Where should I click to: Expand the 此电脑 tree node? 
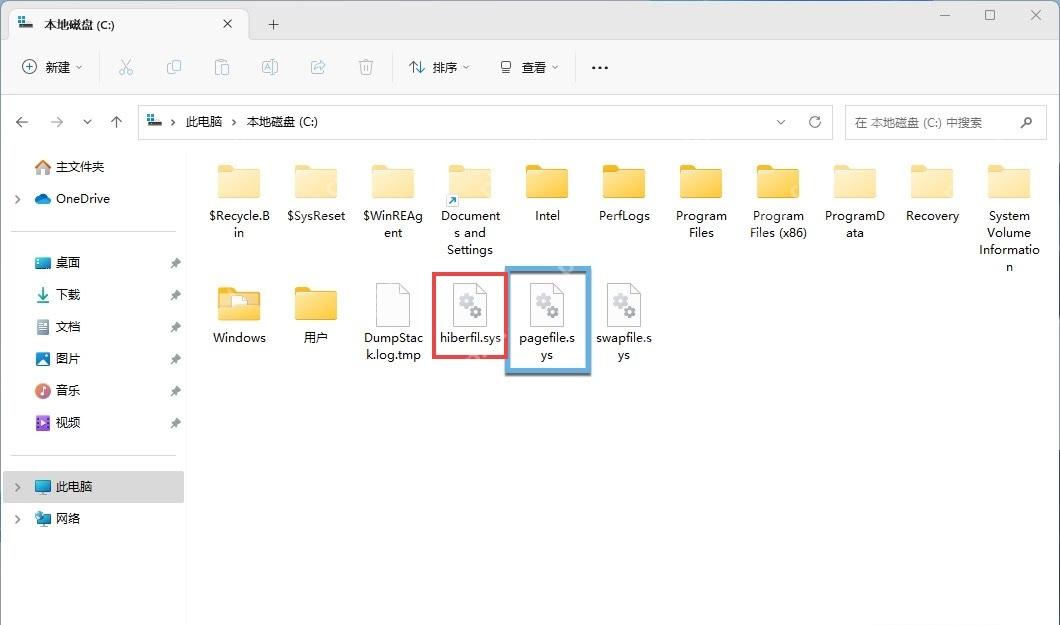(18, 486)
